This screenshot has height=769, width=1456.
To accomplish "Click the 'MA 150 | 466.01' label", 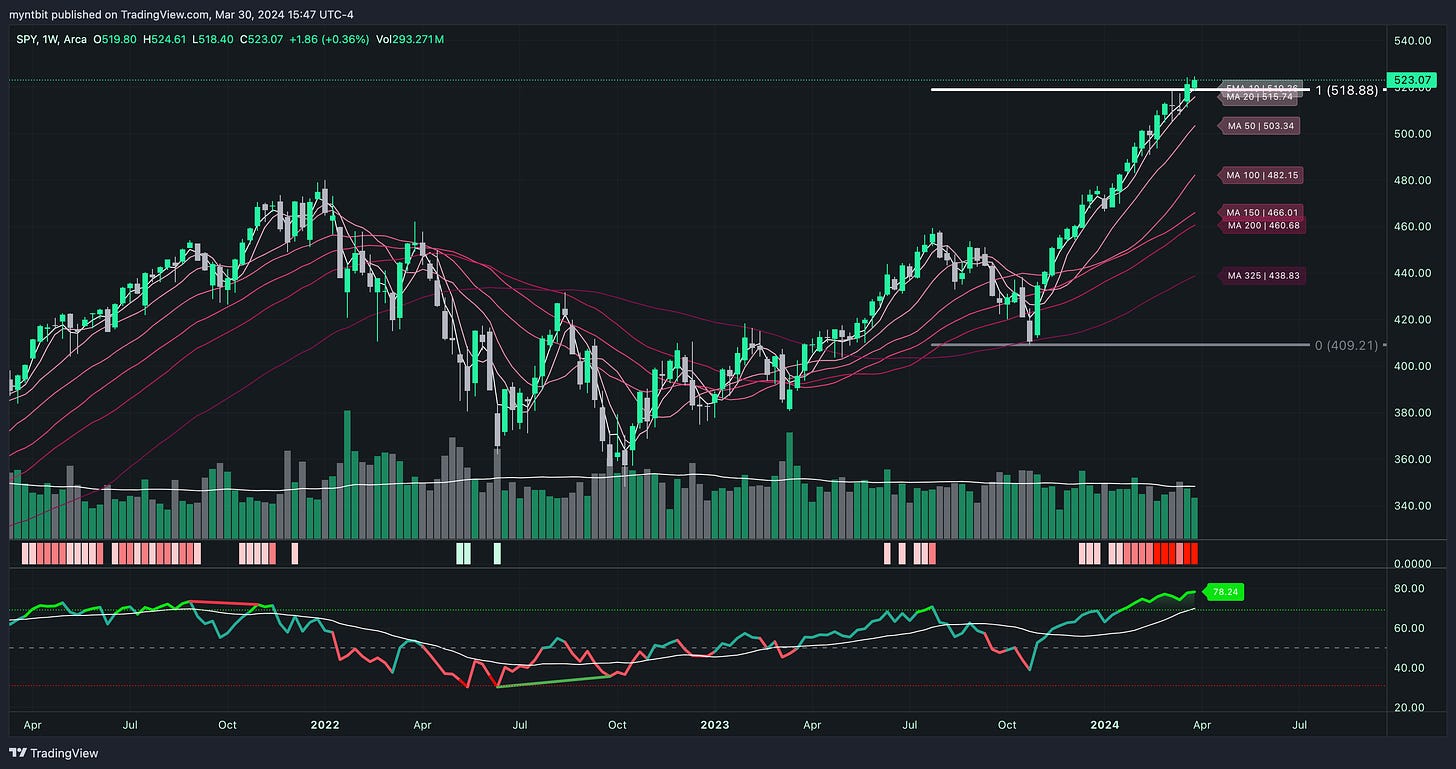I will coord(1261,212).
